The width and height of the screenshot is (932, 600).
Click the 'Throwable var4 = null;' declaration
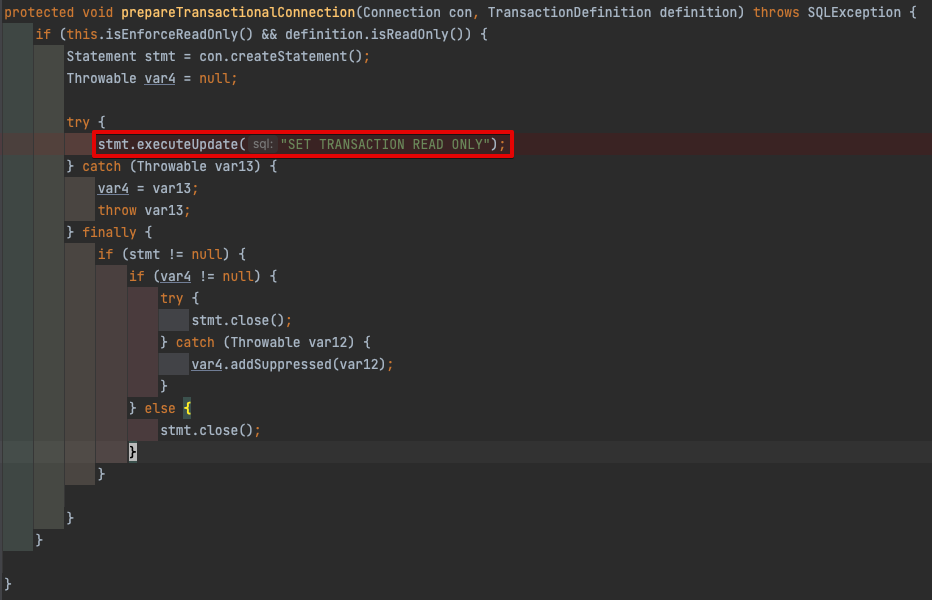click(152, 78)
